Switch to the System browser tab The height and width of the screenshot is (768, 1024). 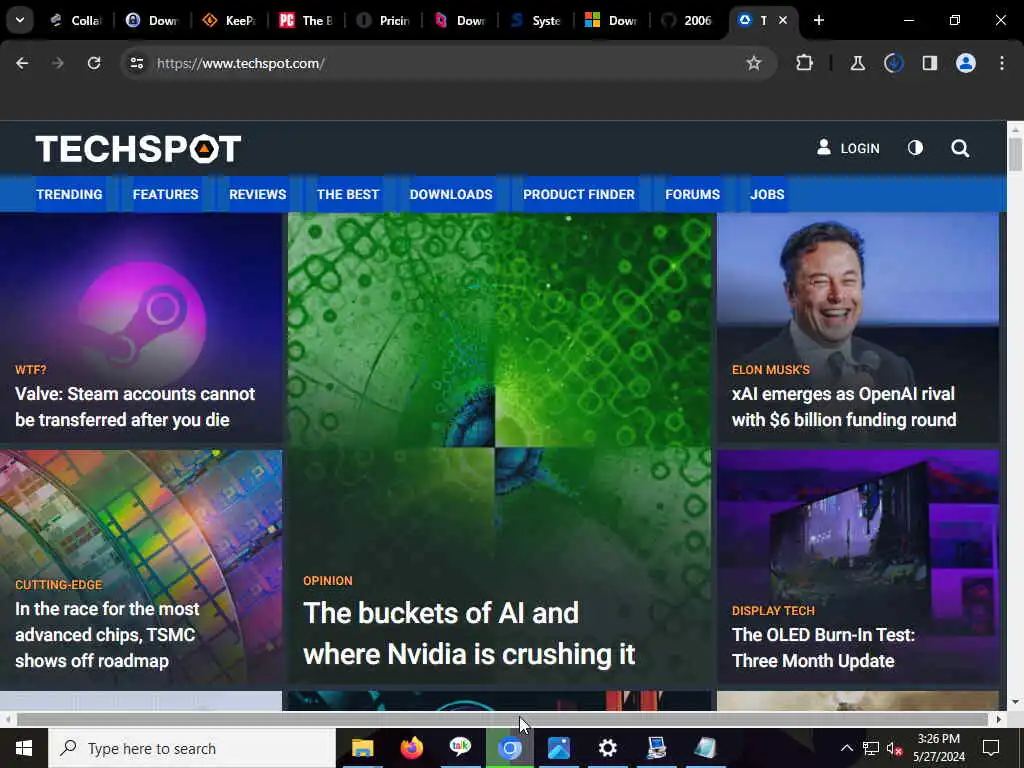coord(536,20)
